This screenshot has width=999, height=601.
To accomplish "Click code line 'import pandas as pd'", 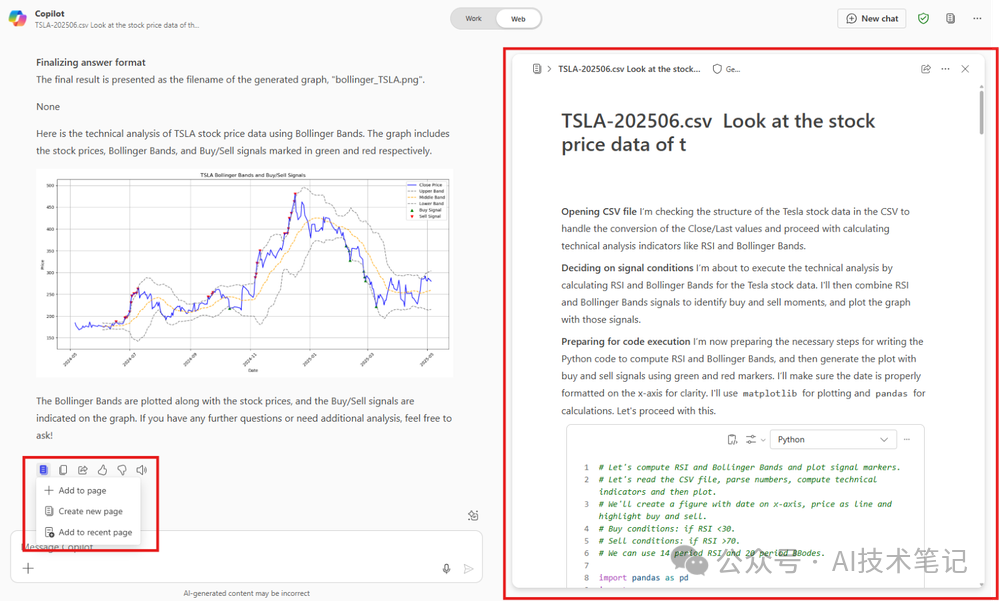I will pyautogui.click(x=643, y=577).
